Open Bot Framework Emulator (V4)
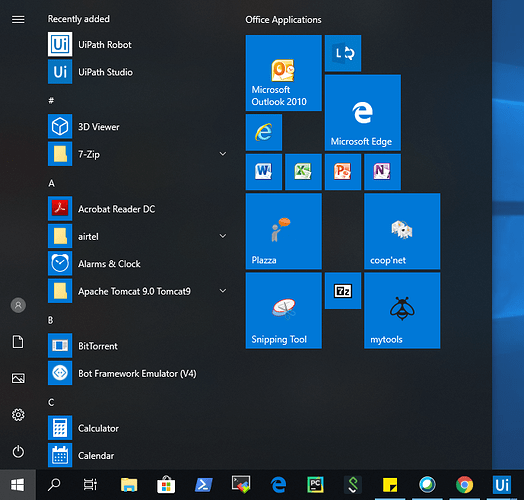This screenshot has height=500, width=524. pyautogui.click(x=138, y=373)
